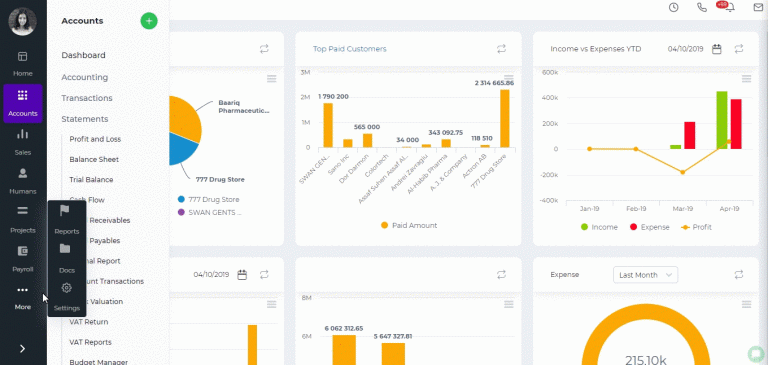This screenshot has width=768, height=365.
Task: Expand the sidebar with bottom chevron arrow
Action: [x=23, y=349]
